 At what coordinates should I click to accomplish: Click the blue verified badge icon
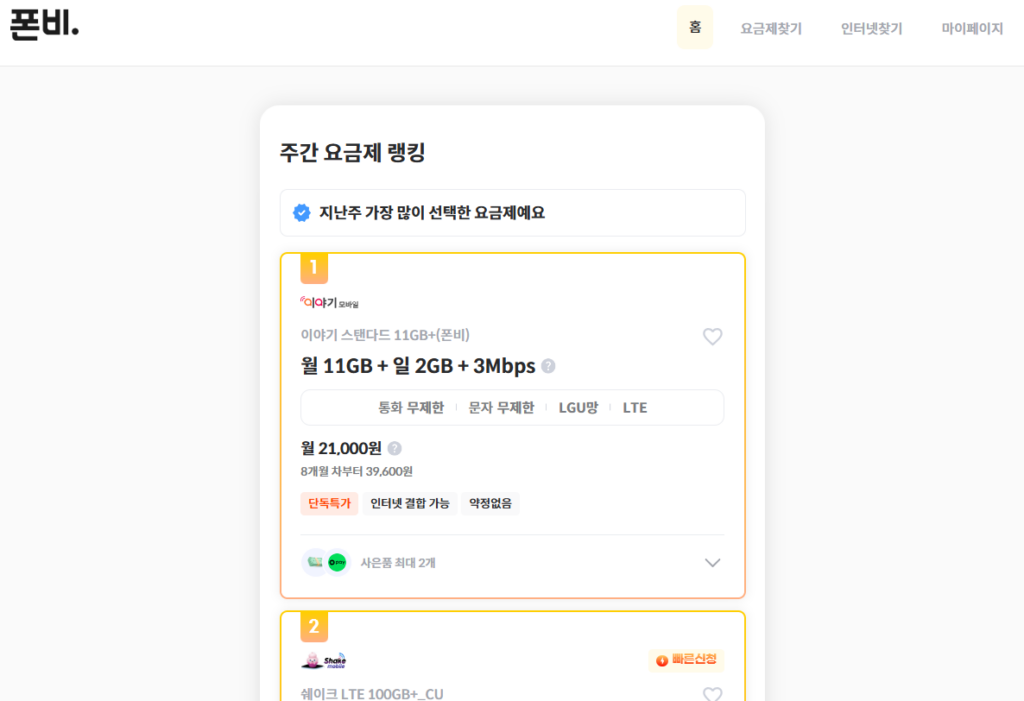(301, 213)
